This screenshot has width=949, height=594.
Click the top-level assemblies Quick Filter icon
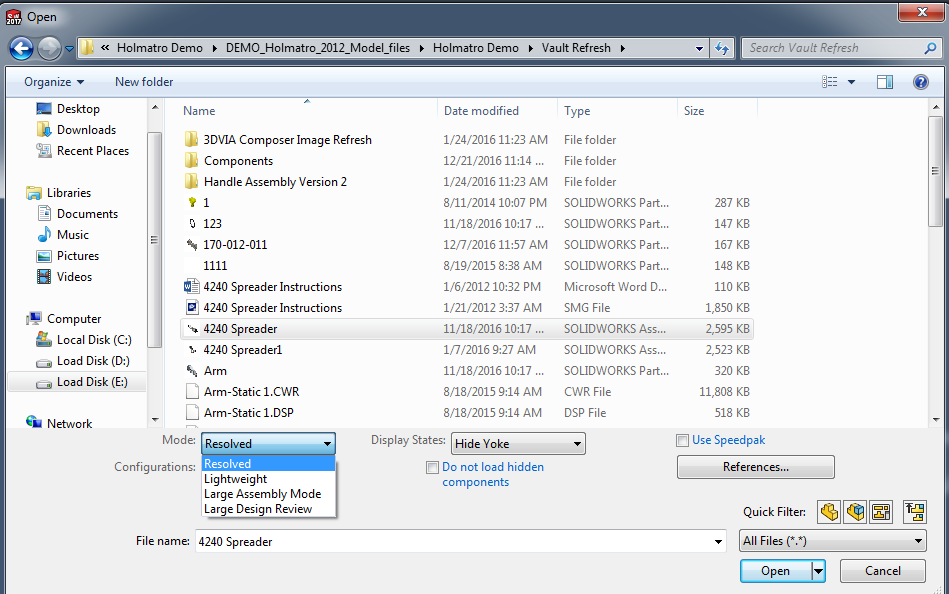[x=914, y=512]
